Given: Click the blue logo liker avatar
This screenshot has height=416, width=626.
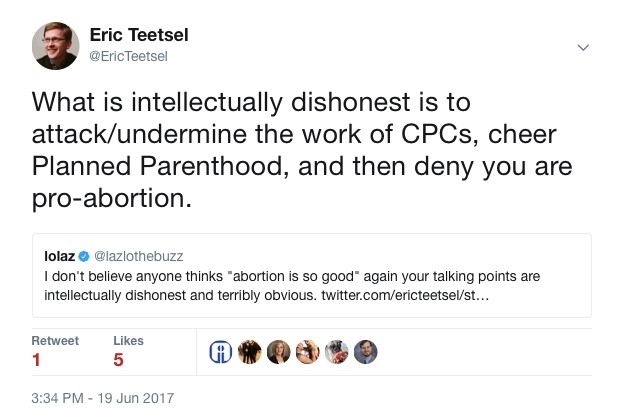Looking at the screenshot, I should pos(221,351).
